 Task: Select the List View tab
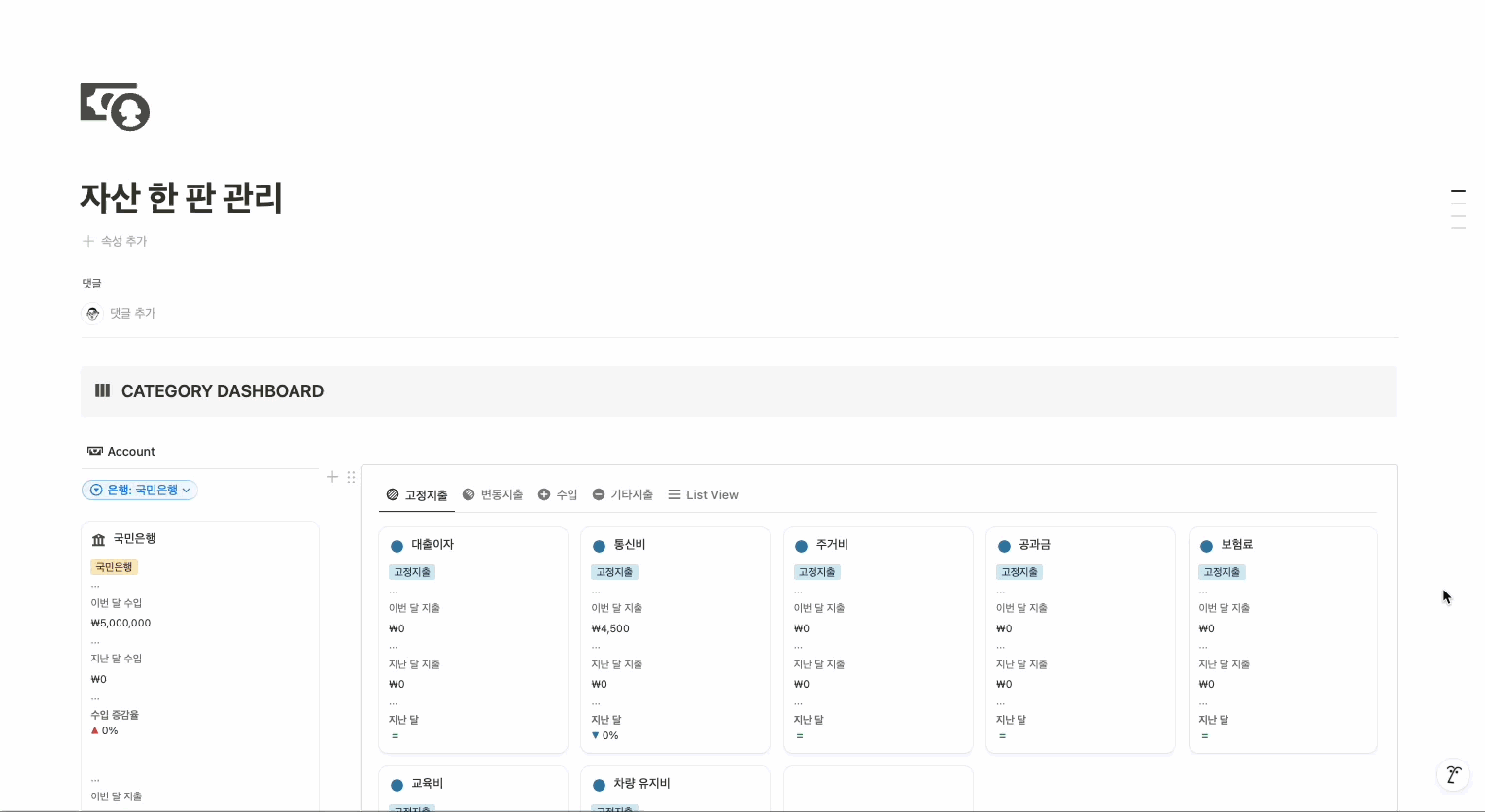704,495
